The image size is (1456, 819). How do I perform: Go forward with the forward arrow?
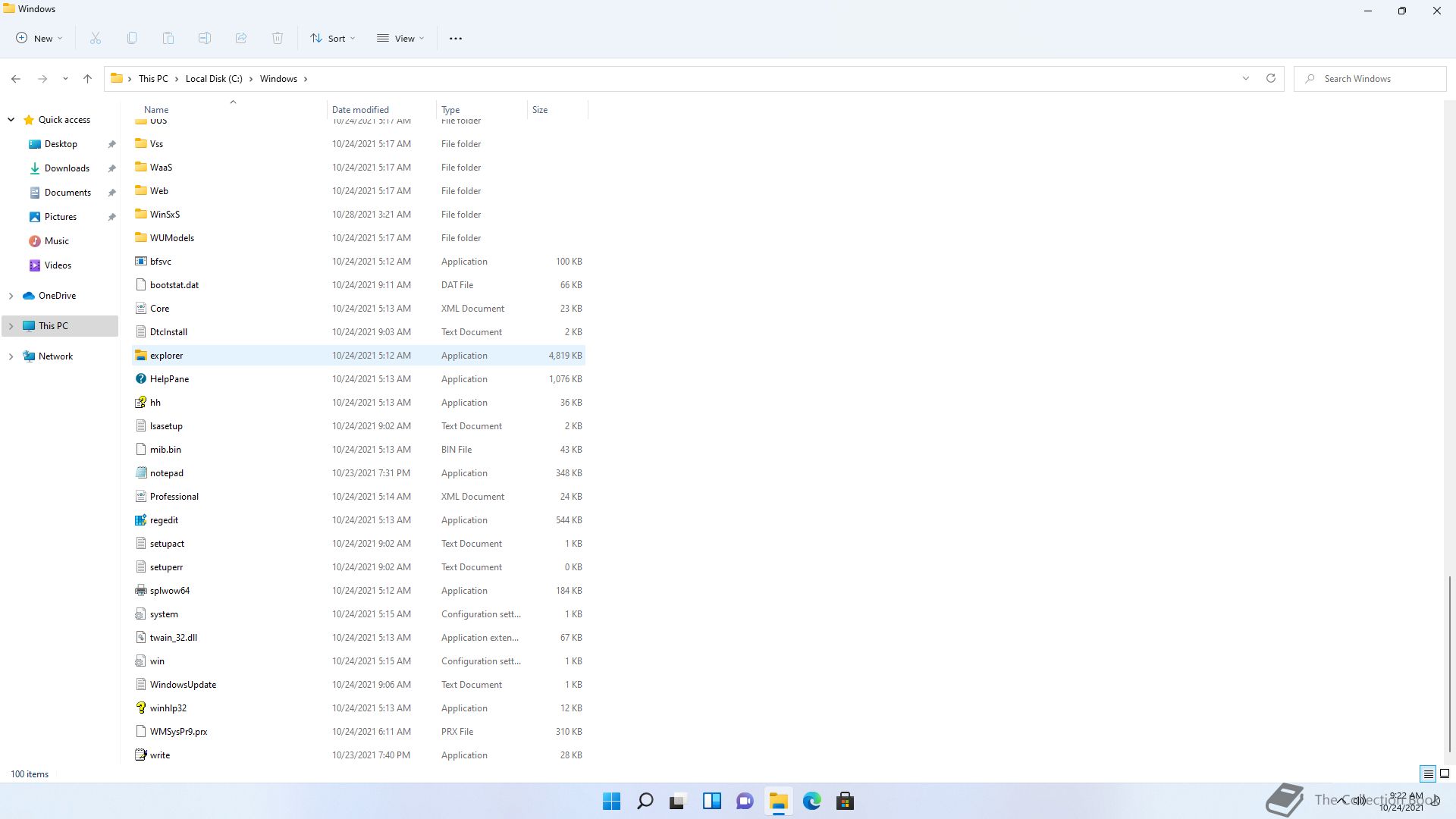click(x=42, y=79)
